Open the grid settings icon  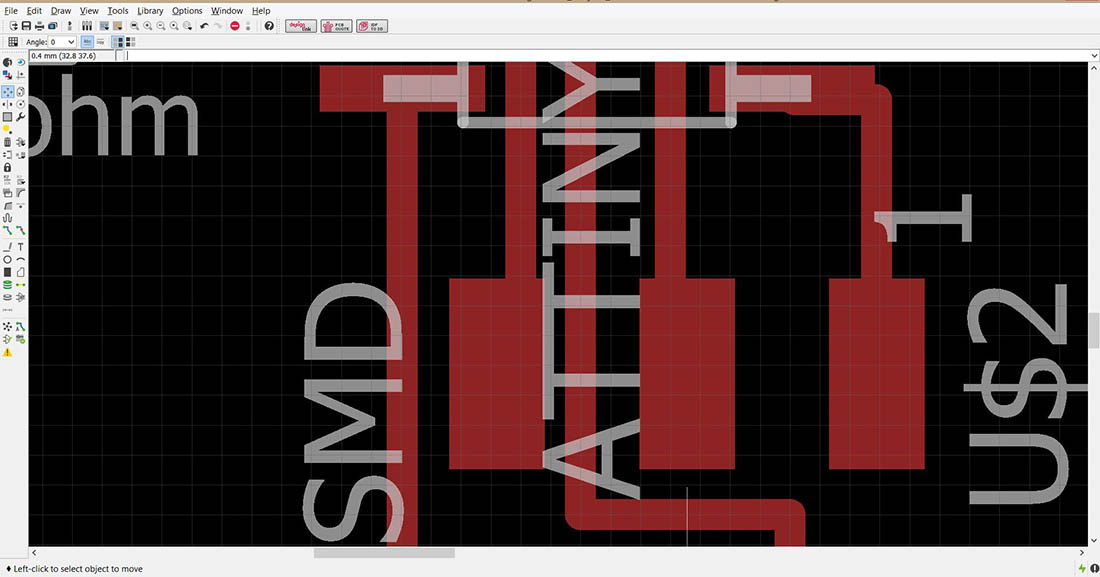[13, 41]
